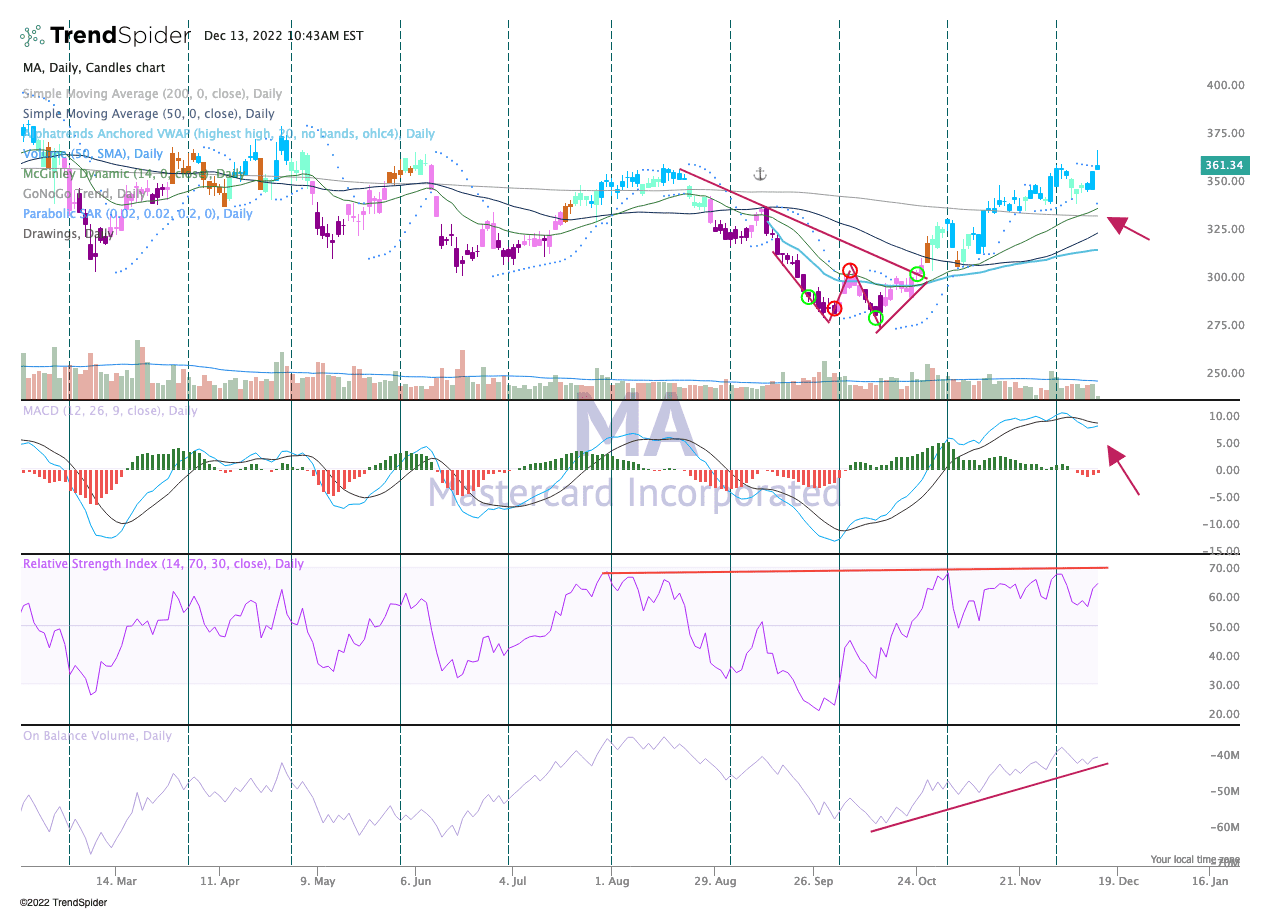Viewport: 1270px width, 912px height.
Task: Click the red arrow pointing at the MACD histogram
Action: (x=1123, y=471)
